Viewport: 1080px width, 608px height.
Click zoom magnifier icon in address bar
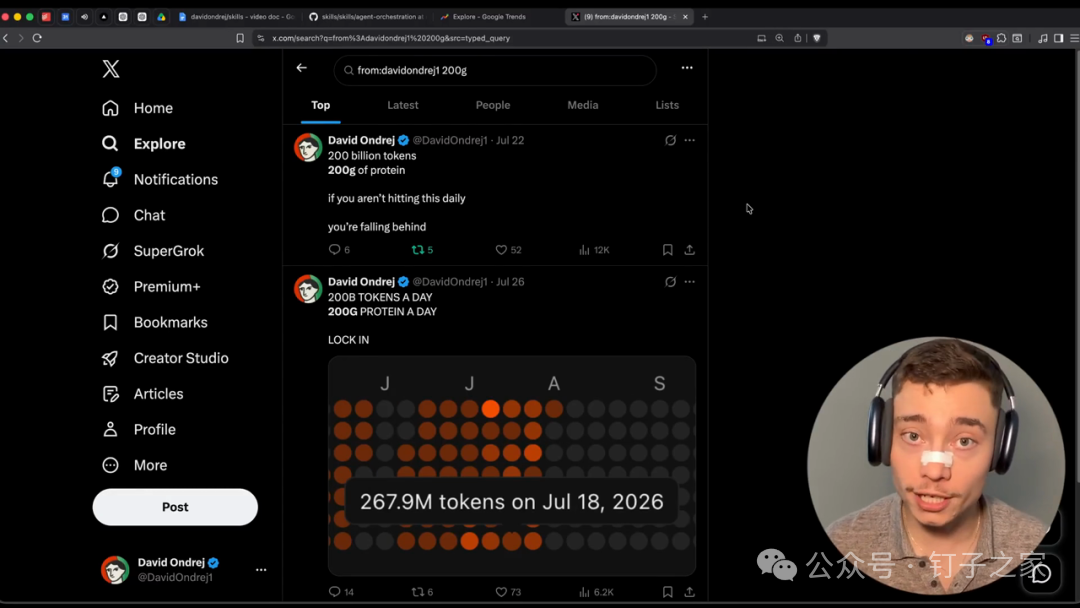click(x=780, y=38)
